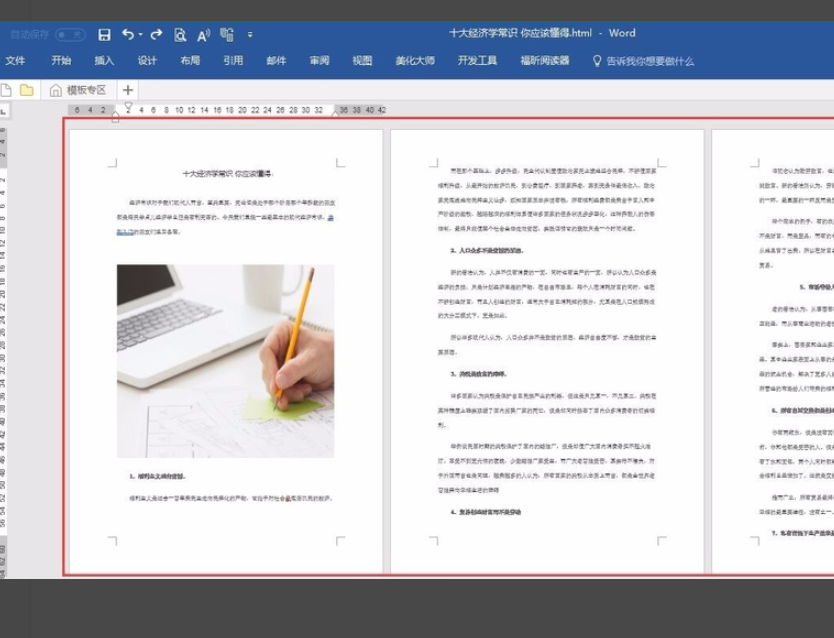
Task: Click the 告诉我你想要做什么 search field
Action: (x=649, y=61)
